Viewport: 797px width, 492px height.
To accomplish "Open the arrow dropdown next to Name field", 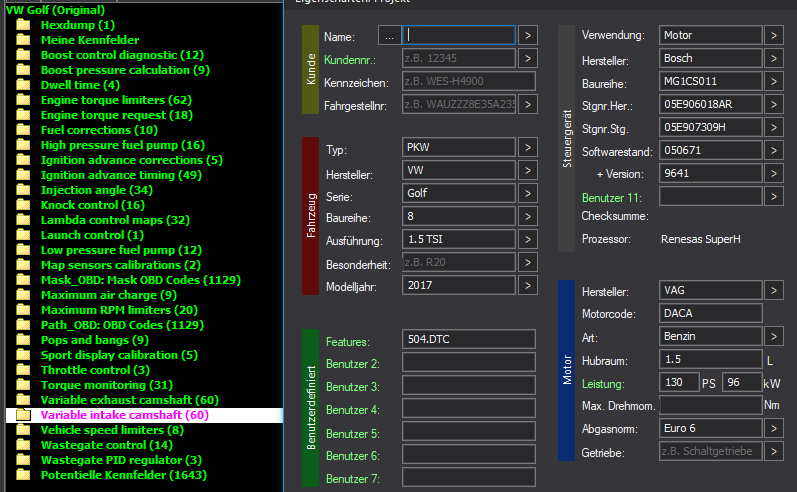I will pos(528,35).
